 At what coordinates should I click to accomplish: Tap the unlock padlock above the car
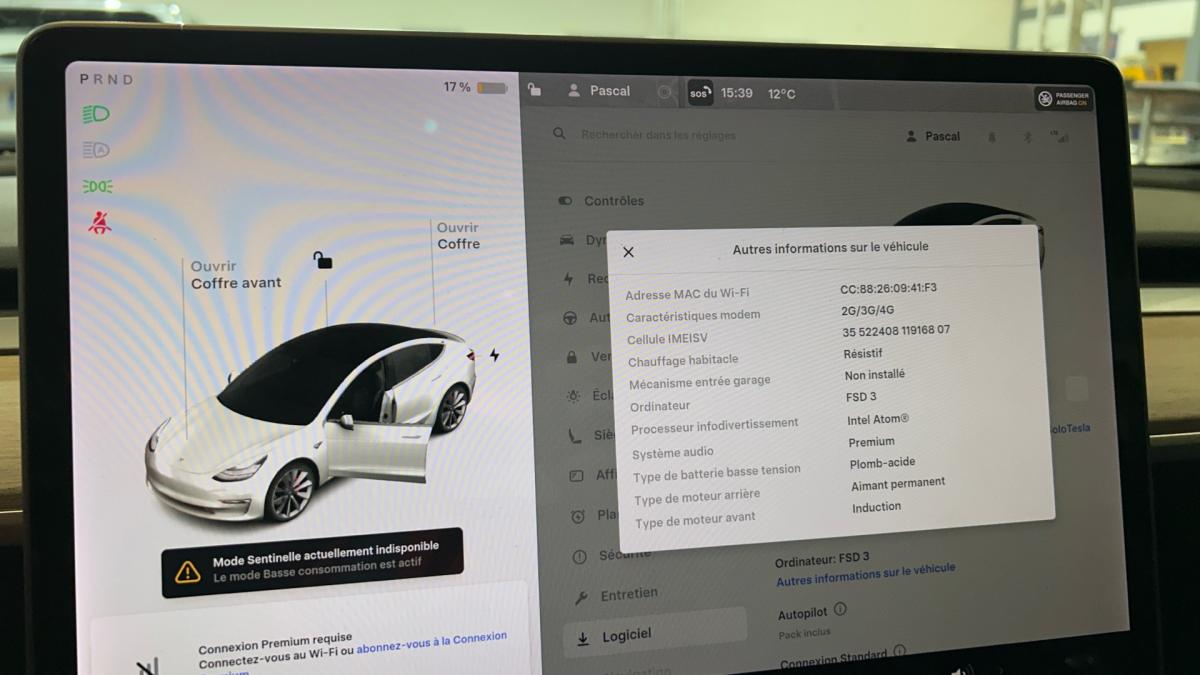pos(322,261)
